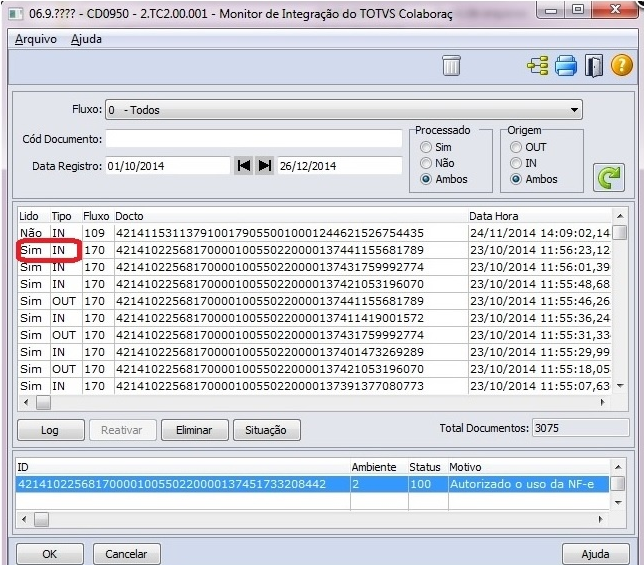
Task: Click the Cód Documento input field
Action: click(254, 139)
